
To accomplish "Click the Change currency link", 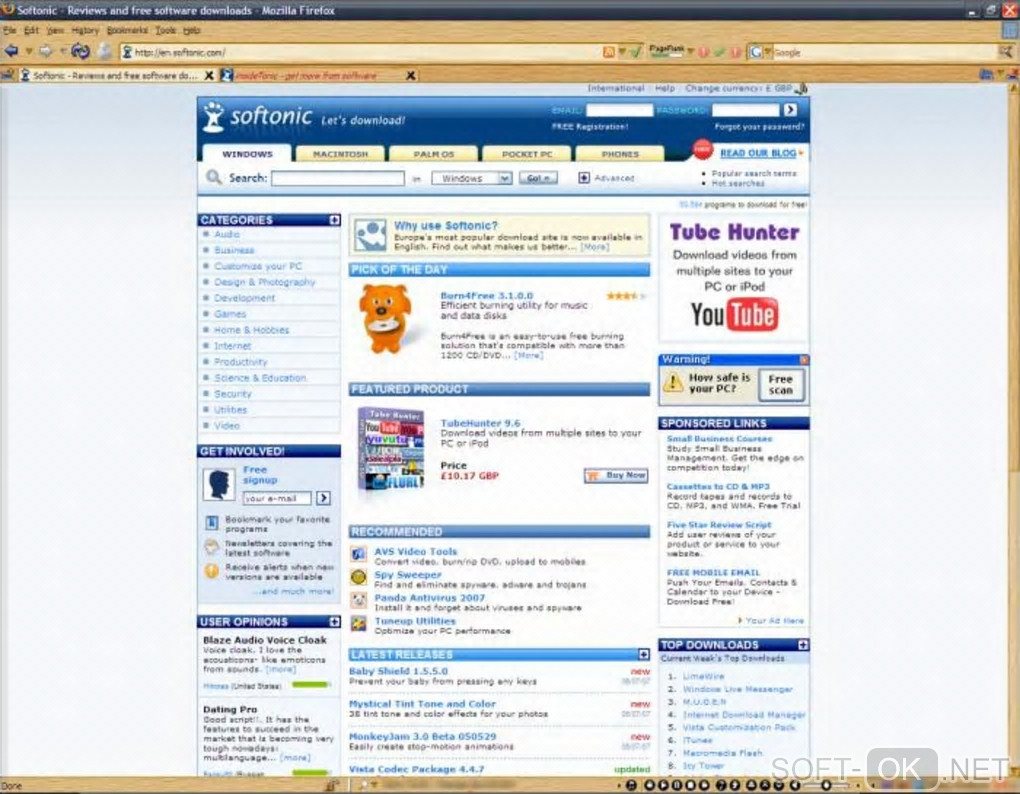I will pos(738,88).
